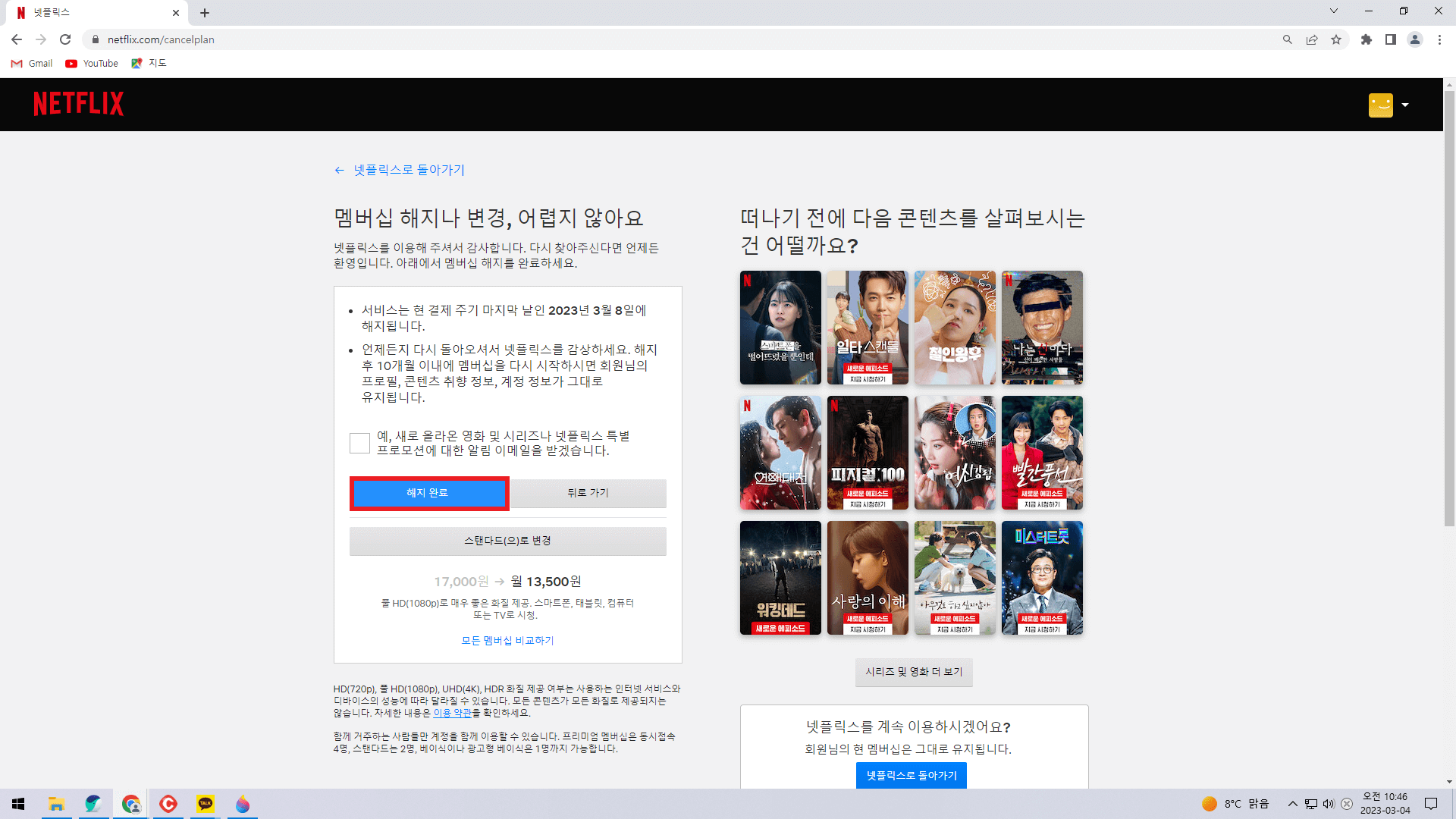The image size is (1456, 819).
Task: Open the 피지컬: 100 poster
Action: 868,453
